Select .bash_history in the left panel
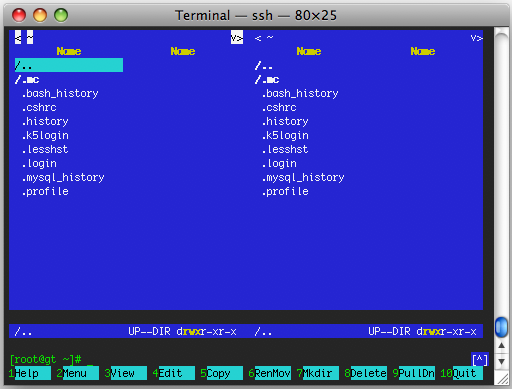The height and width of the screenshot is (389, 512). pos(60,93)
